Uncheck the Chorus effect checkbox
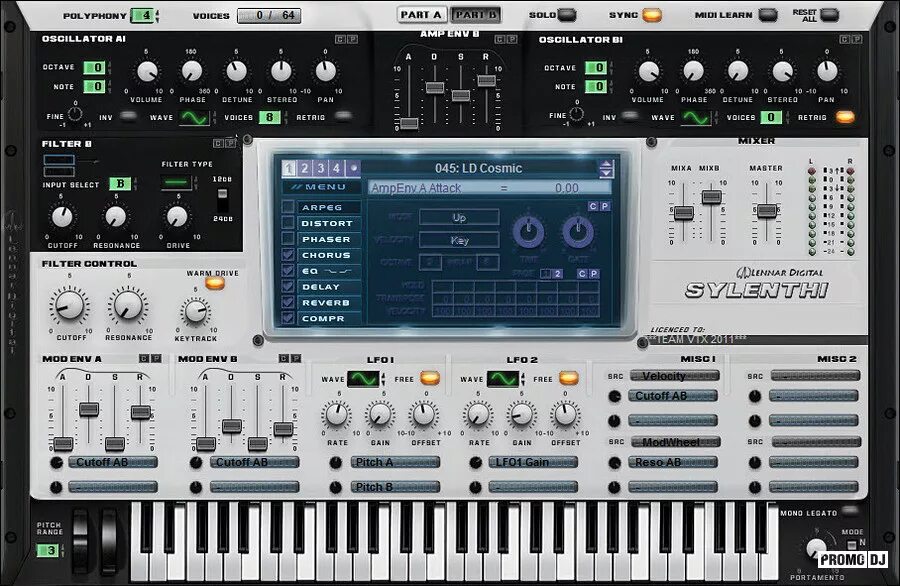The image size is (900, 586). 288,254
